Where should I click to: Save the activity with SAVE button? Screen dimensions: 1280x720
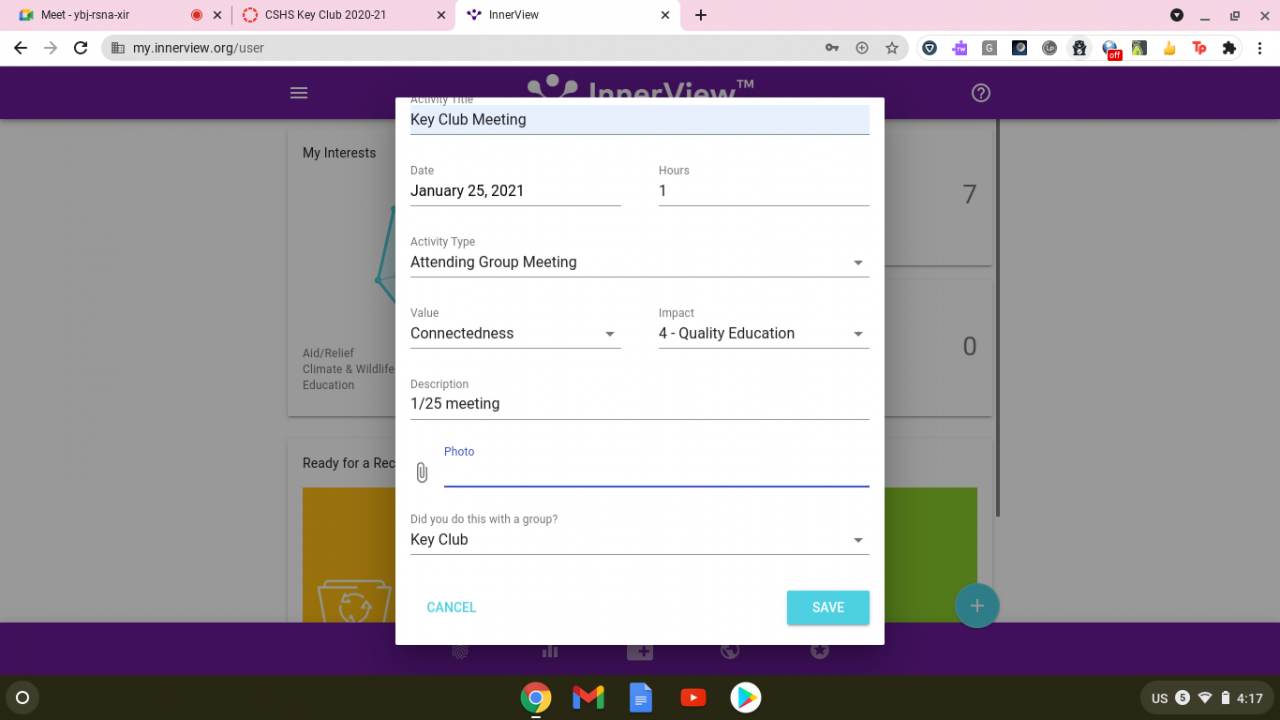tap(828, 608)
